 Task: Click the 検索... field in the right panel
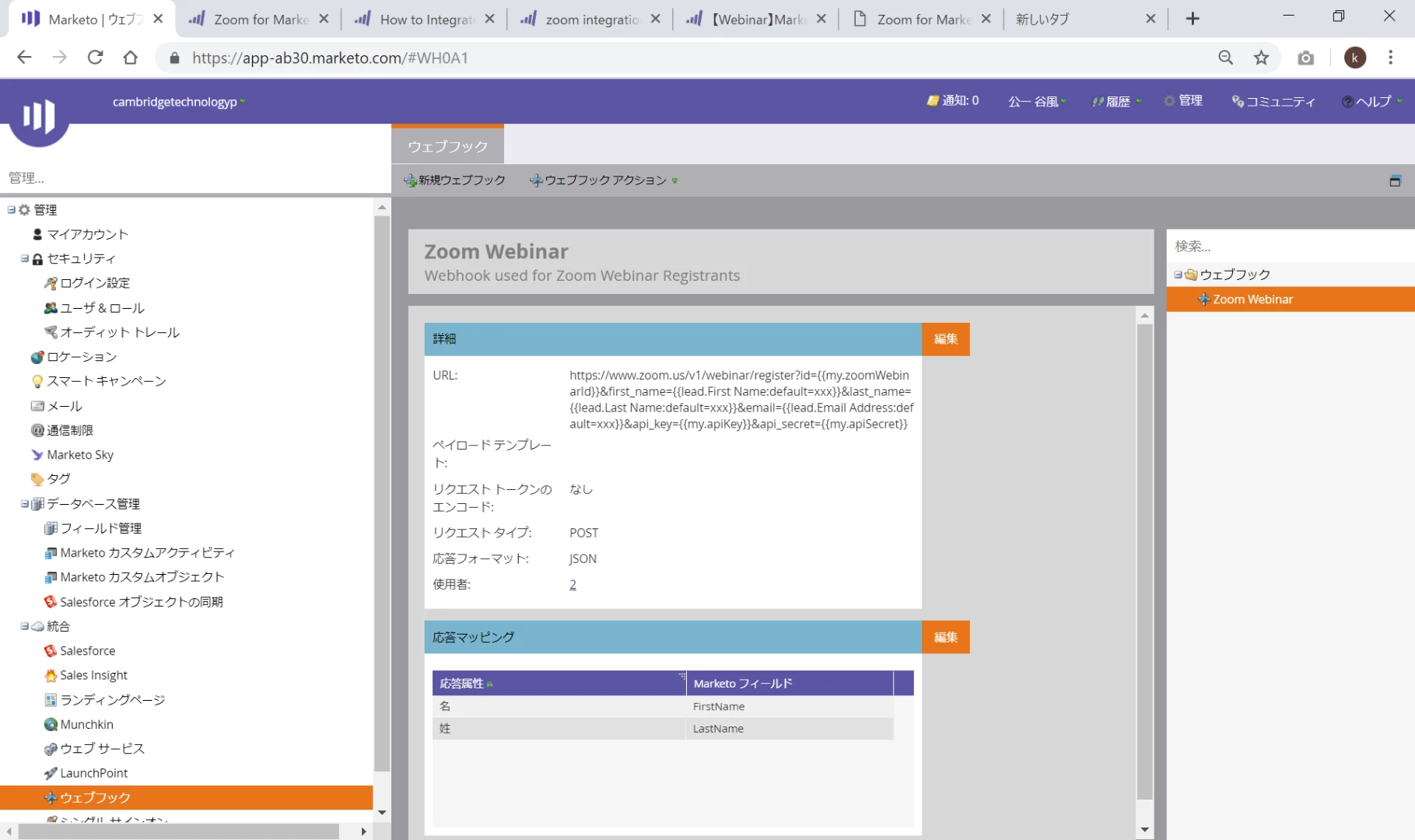point(1291,247)
